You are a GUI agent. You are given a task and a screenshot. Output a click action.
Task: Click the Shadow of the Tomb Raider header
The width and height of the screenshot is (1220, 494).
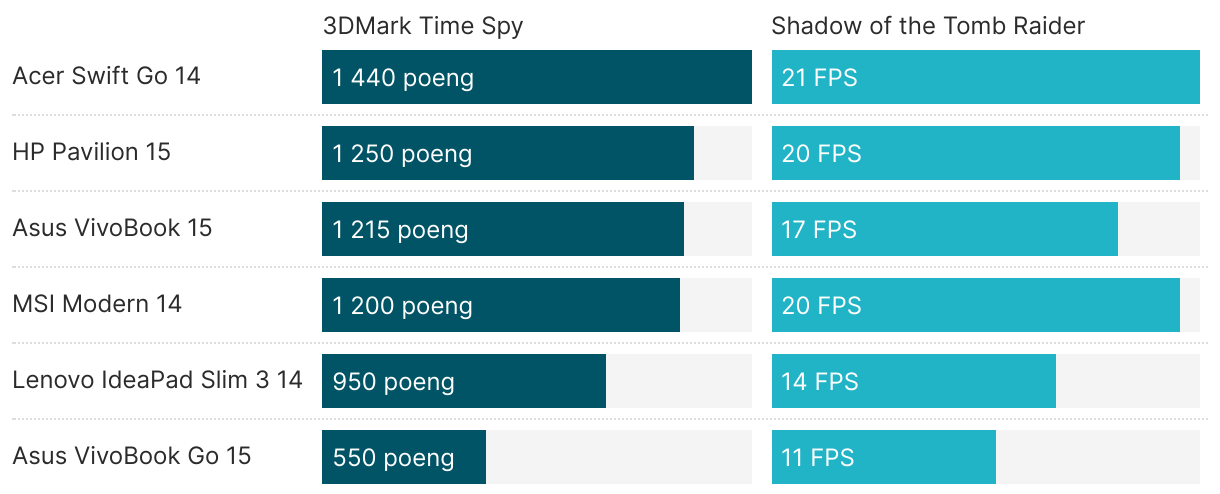928,26
